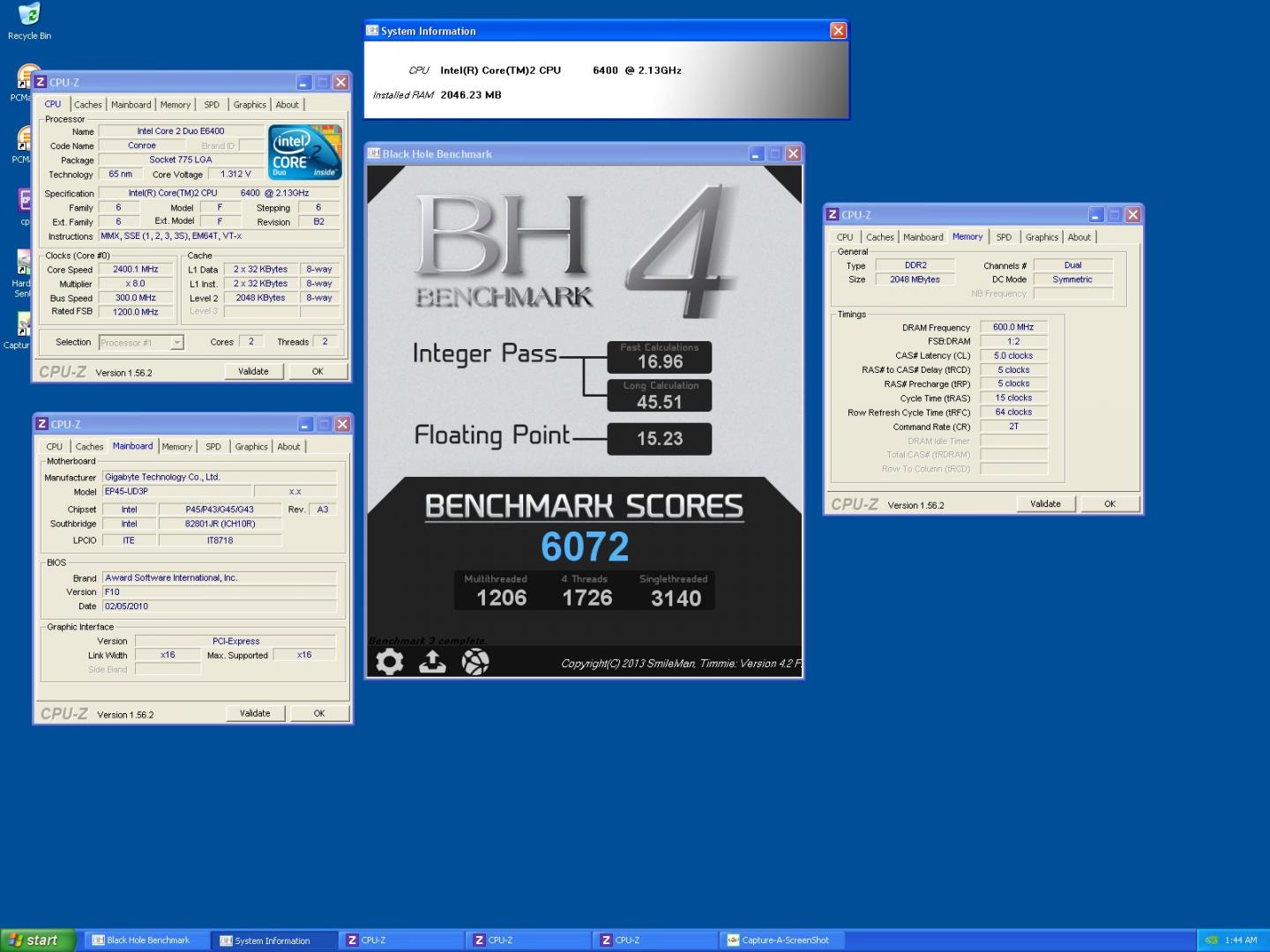
Task: Open About tab in top-left CPU-Z window
Action: click(287, 104)
